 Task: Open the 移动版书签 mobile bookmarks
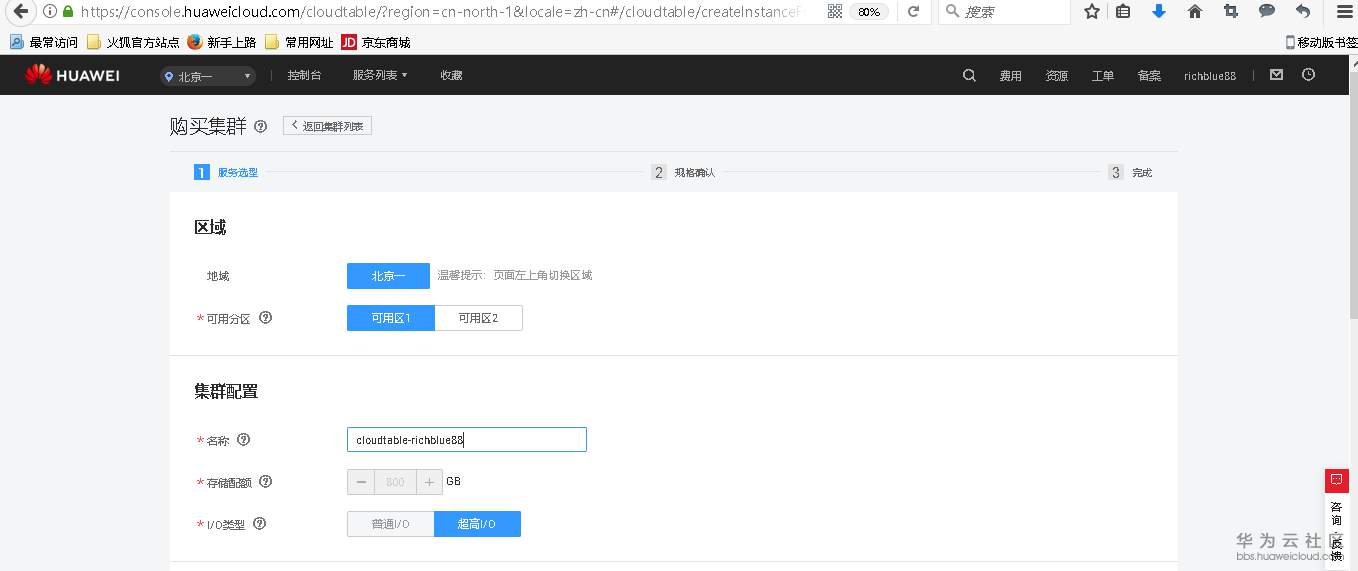pos(1321,42)
